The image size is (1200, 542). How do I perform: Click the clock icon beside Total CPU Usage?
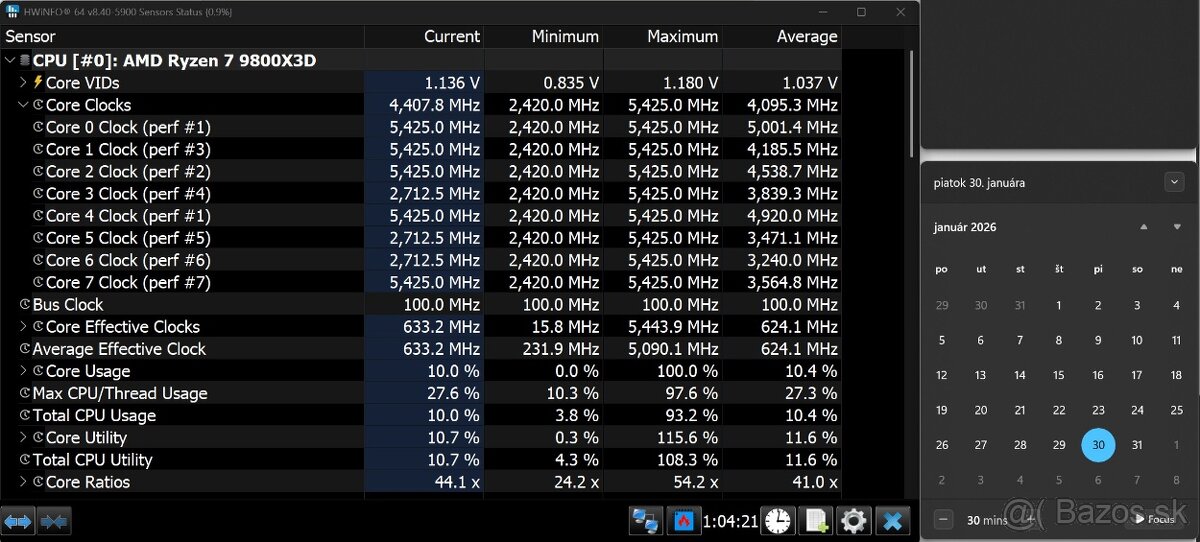[25, 415]
